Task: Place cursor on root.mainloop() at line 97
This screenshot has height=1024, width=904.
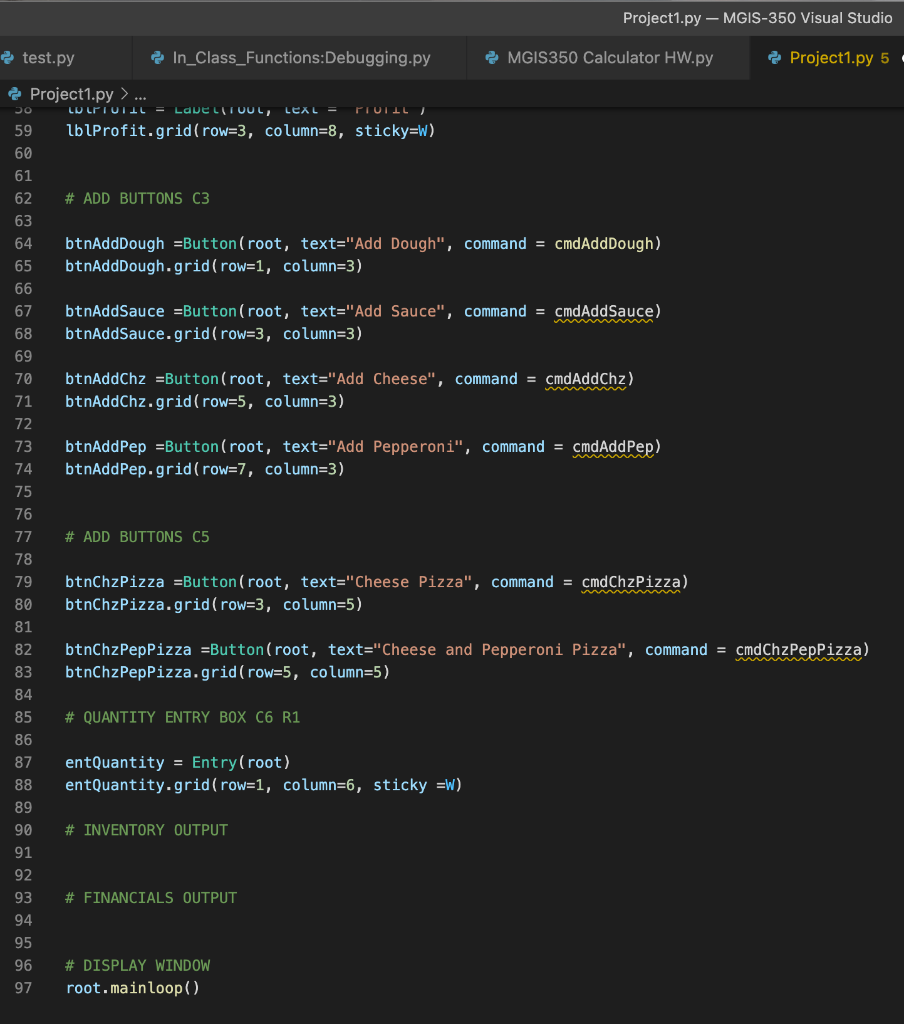Action: 131,987
